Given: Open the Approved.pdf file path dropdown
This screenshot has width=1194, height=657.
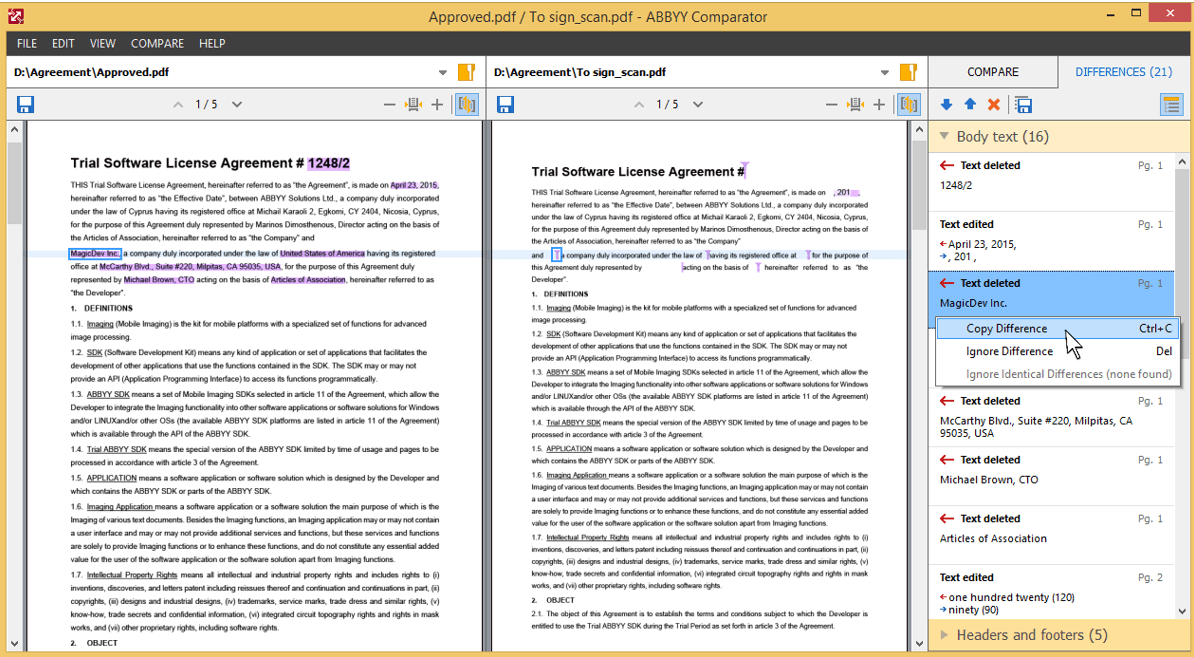Looking at the screenshot, I should (443, 73).
